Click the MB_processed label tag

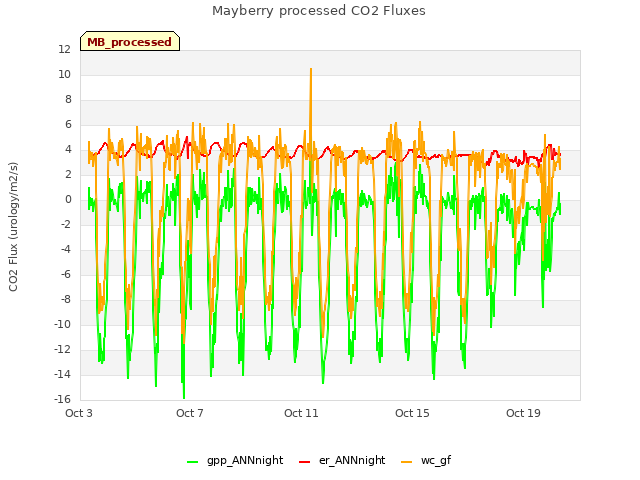point(130,41)
